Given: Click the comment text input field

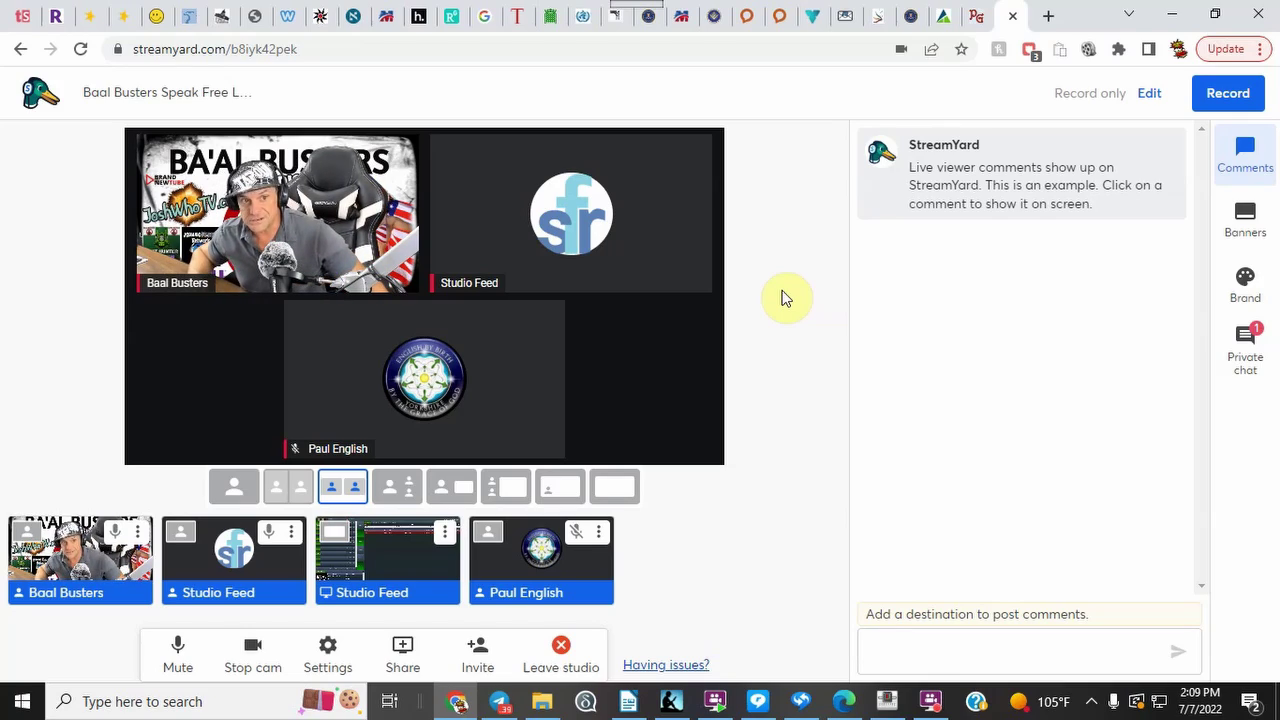Looking at the screenshot, I should coord(1010,652).
